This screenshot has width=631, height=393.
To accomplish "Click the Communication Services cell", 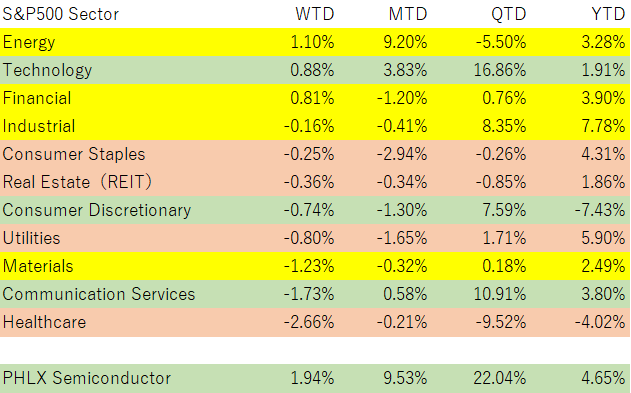I will tap(99, 294).
